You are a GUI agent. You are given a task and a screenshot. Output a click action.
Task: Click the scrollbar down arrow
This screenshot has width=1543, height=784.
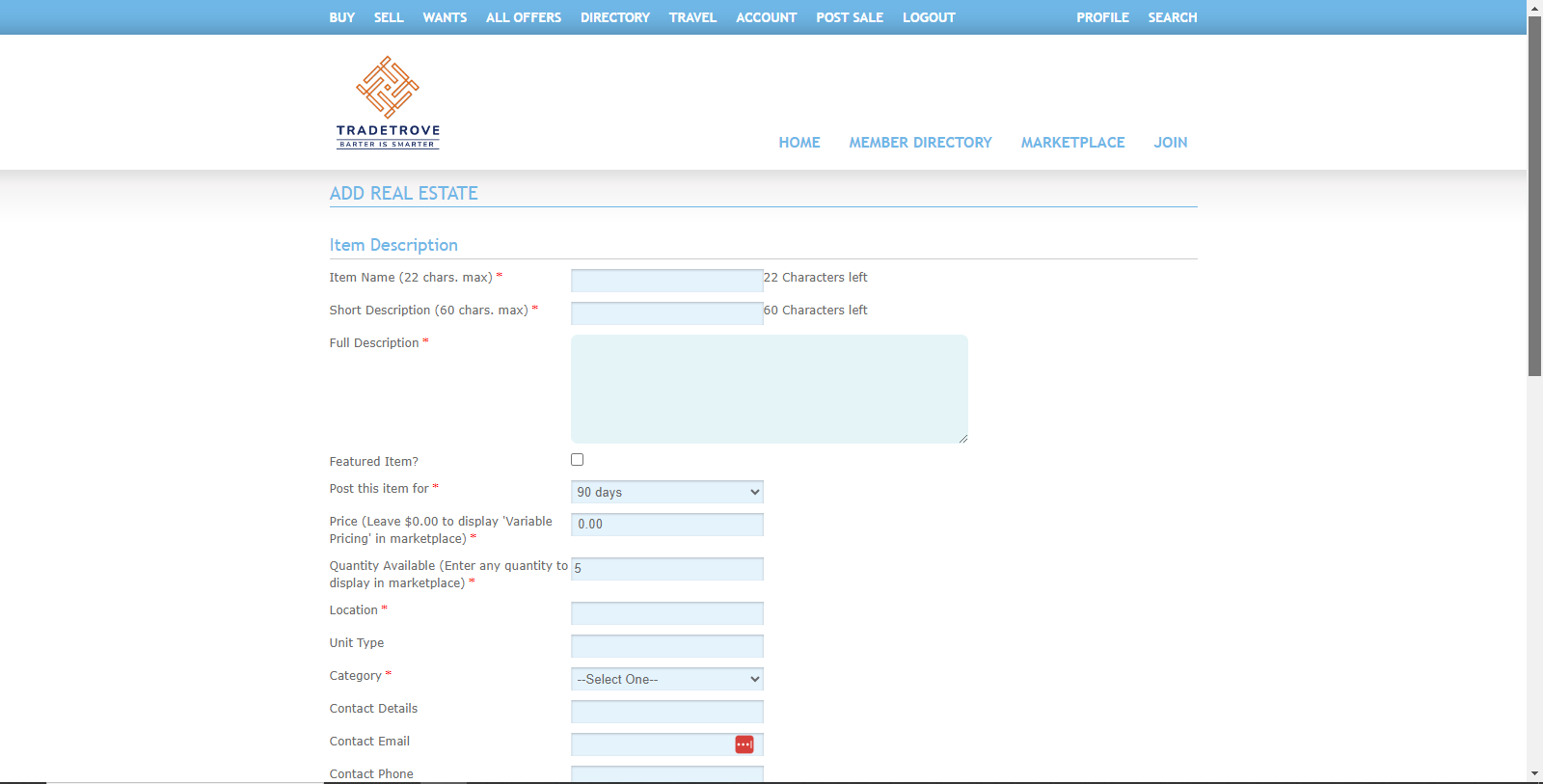point(1534,774)
